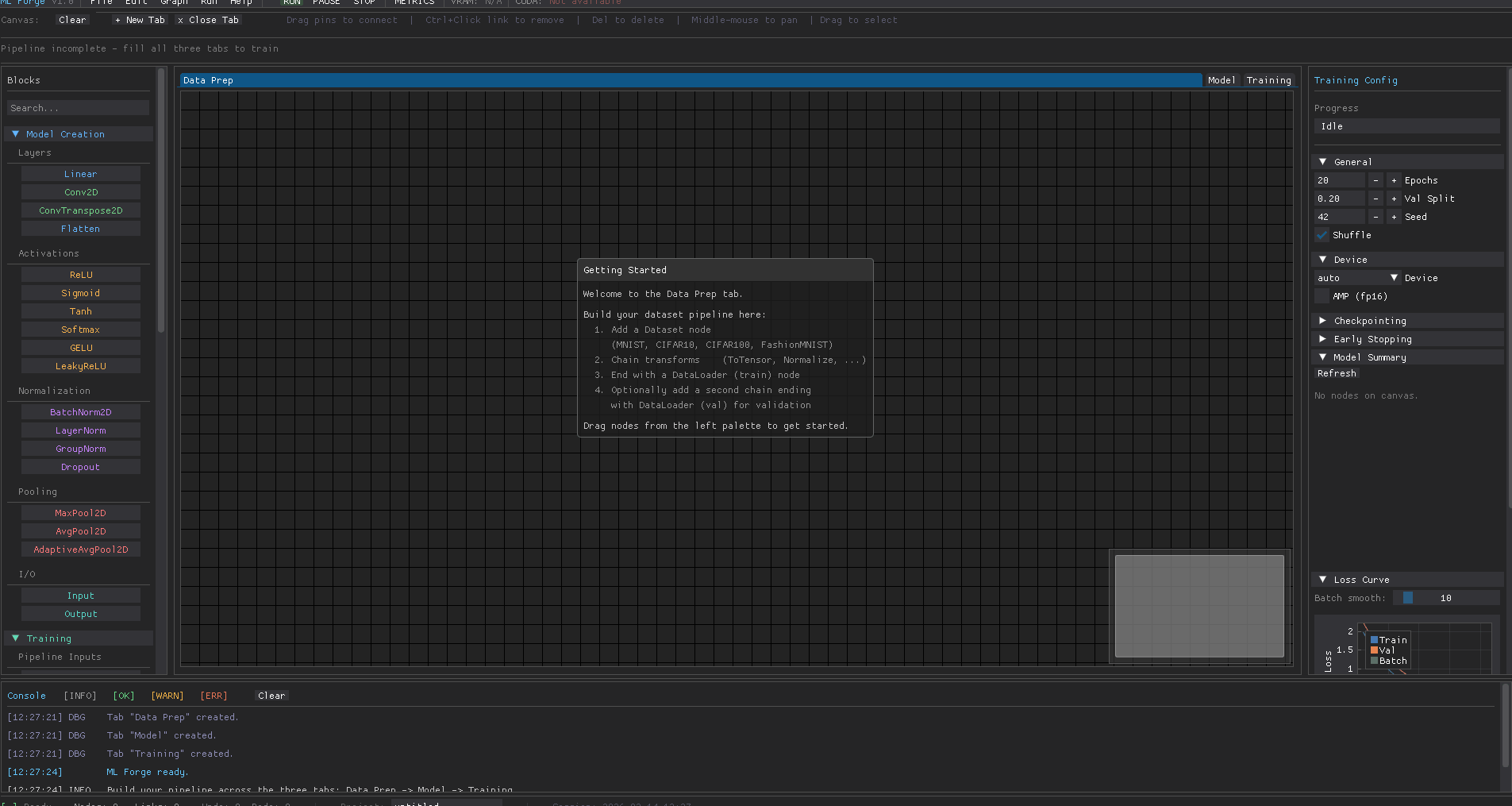Viewport: 1512px width, 806px height.
Task: Open the Device dropdown set to auto
Action: [1353, 277]
